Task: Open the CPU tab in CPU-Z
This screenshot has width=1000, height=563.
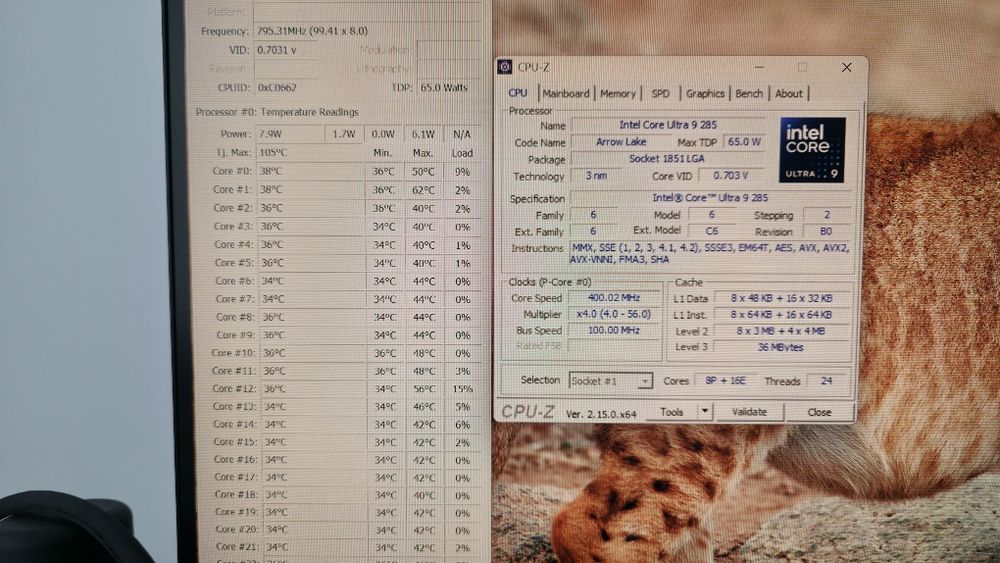Action: click(517, 93)
